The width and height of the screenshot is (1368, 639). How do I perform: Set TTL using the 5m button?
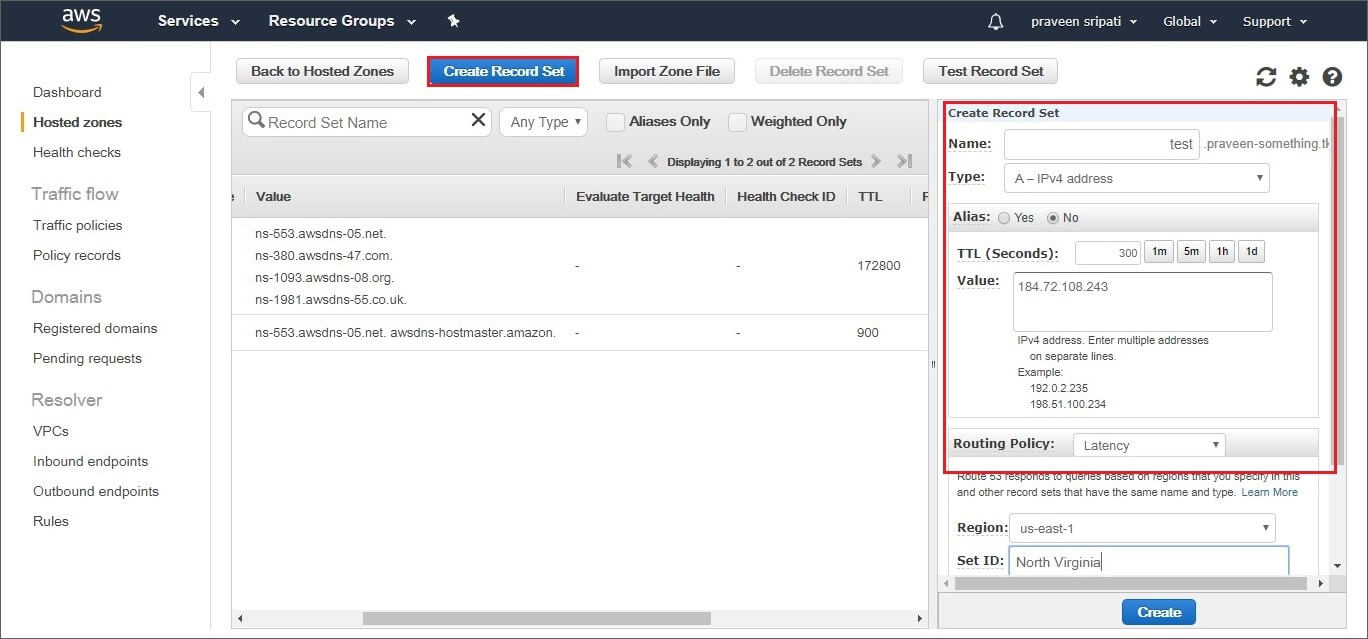coord(1191,252)
